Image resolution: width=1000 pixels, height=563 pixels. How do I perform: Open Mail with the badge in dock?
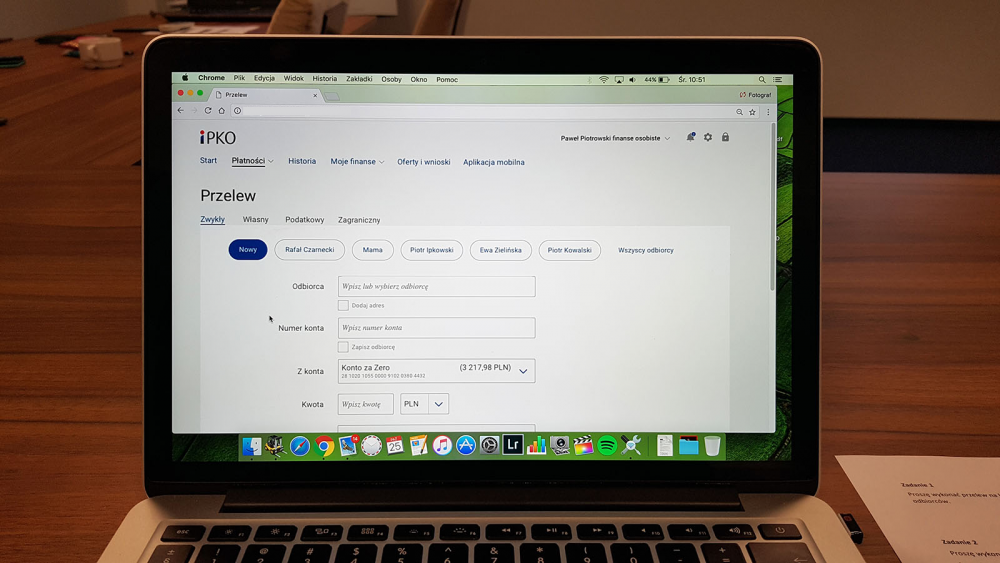[348, 446]
